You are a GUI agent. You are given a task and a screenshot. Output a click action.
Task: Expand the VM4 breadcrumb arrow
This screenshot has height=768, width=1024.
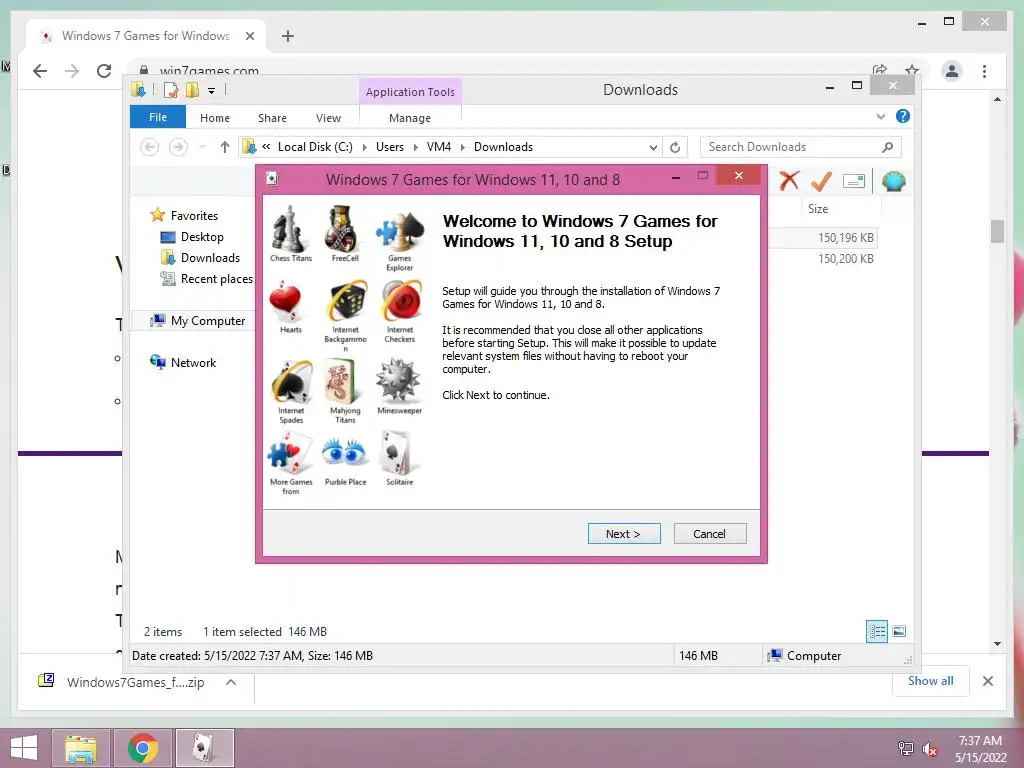462,148
